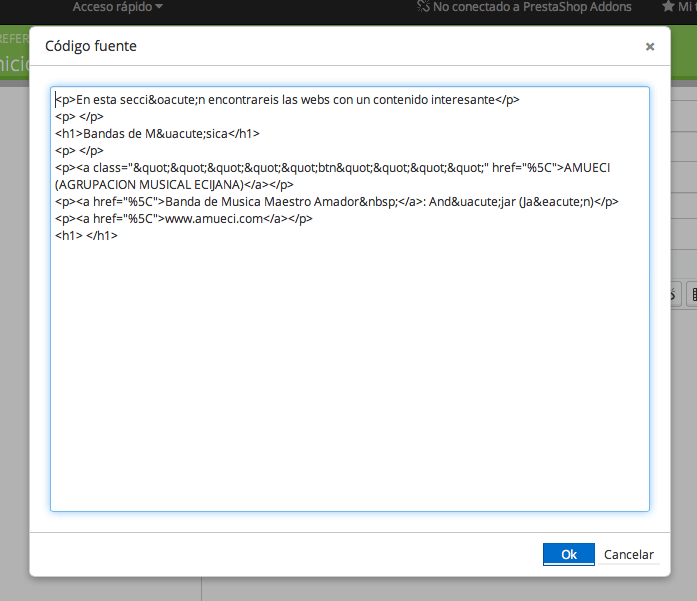Image resolution: width=697 pixels, height=601 pixels.
Task: Click 'No conectado a PrestaShop Addons'
Action: (532, 7)
